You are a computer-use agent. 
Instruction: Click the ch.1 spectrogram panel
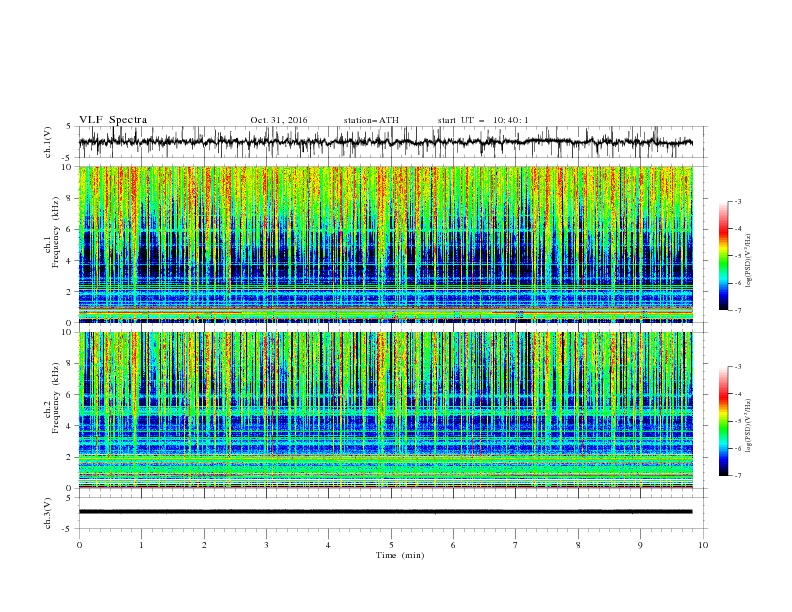coord(385,244)
